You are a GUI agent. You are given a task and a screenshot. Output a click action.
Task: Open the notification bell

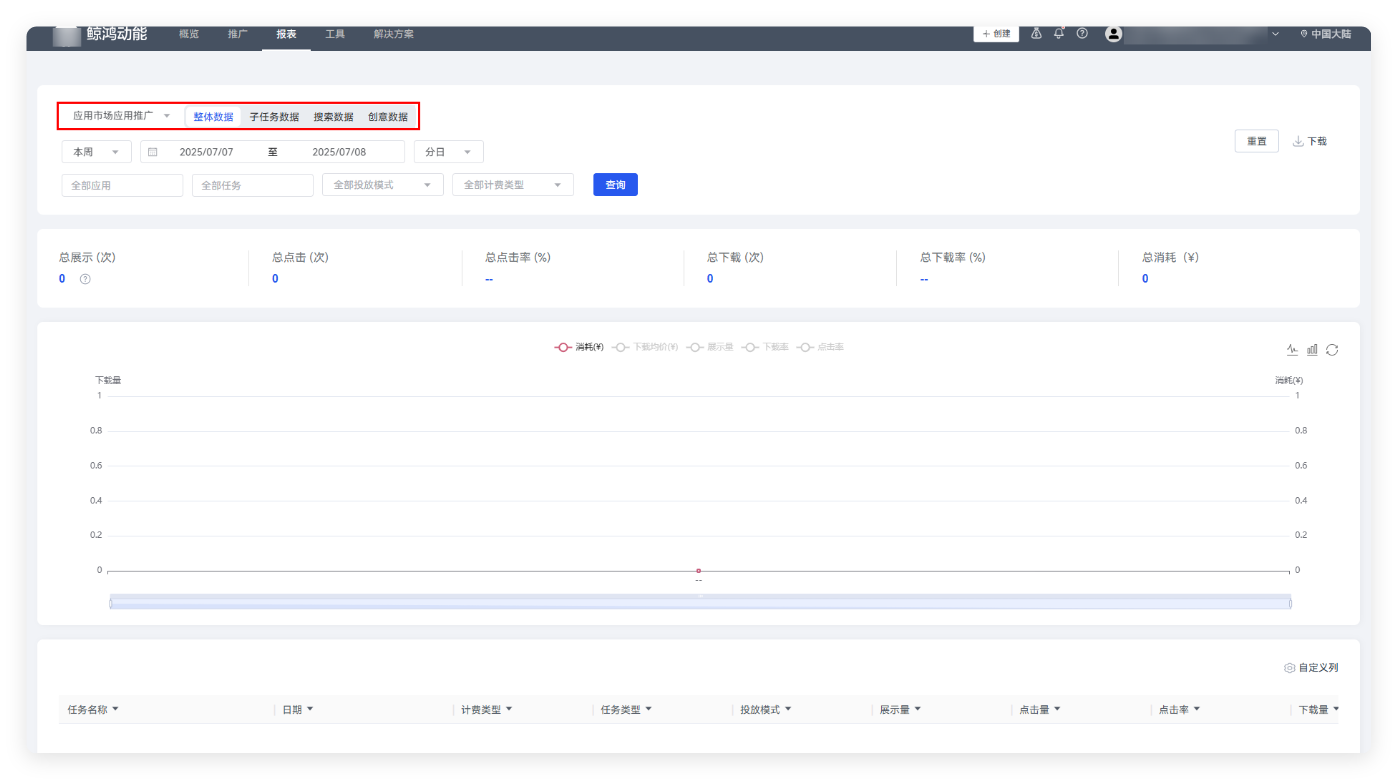(x=1059, y=33)
